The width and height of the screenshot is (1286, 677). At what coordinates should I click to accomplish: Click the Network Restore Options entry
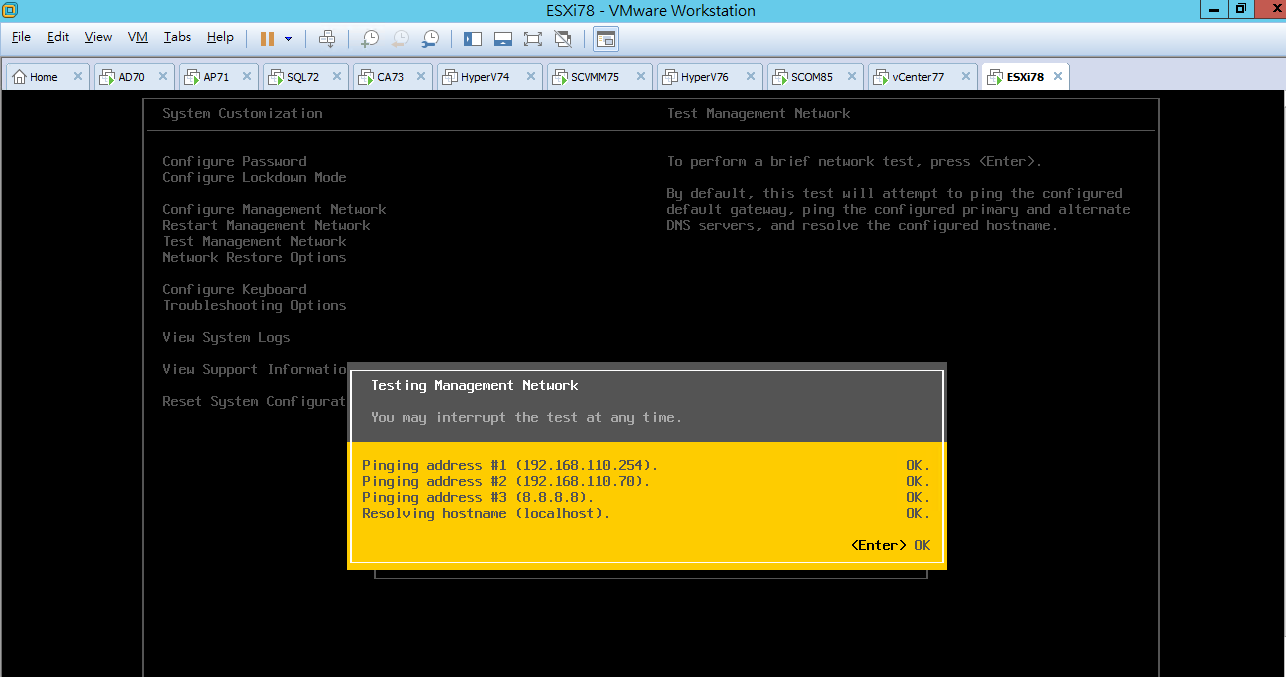coord(254,257)
